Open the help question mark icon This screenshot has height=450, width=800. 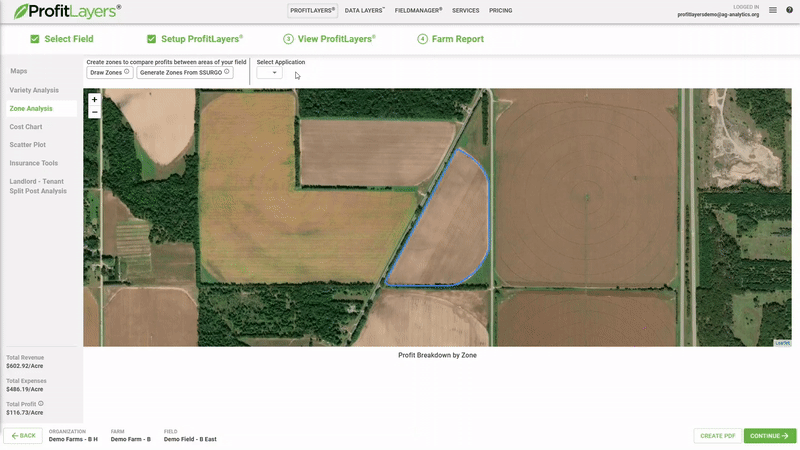[x=789, y=10]
